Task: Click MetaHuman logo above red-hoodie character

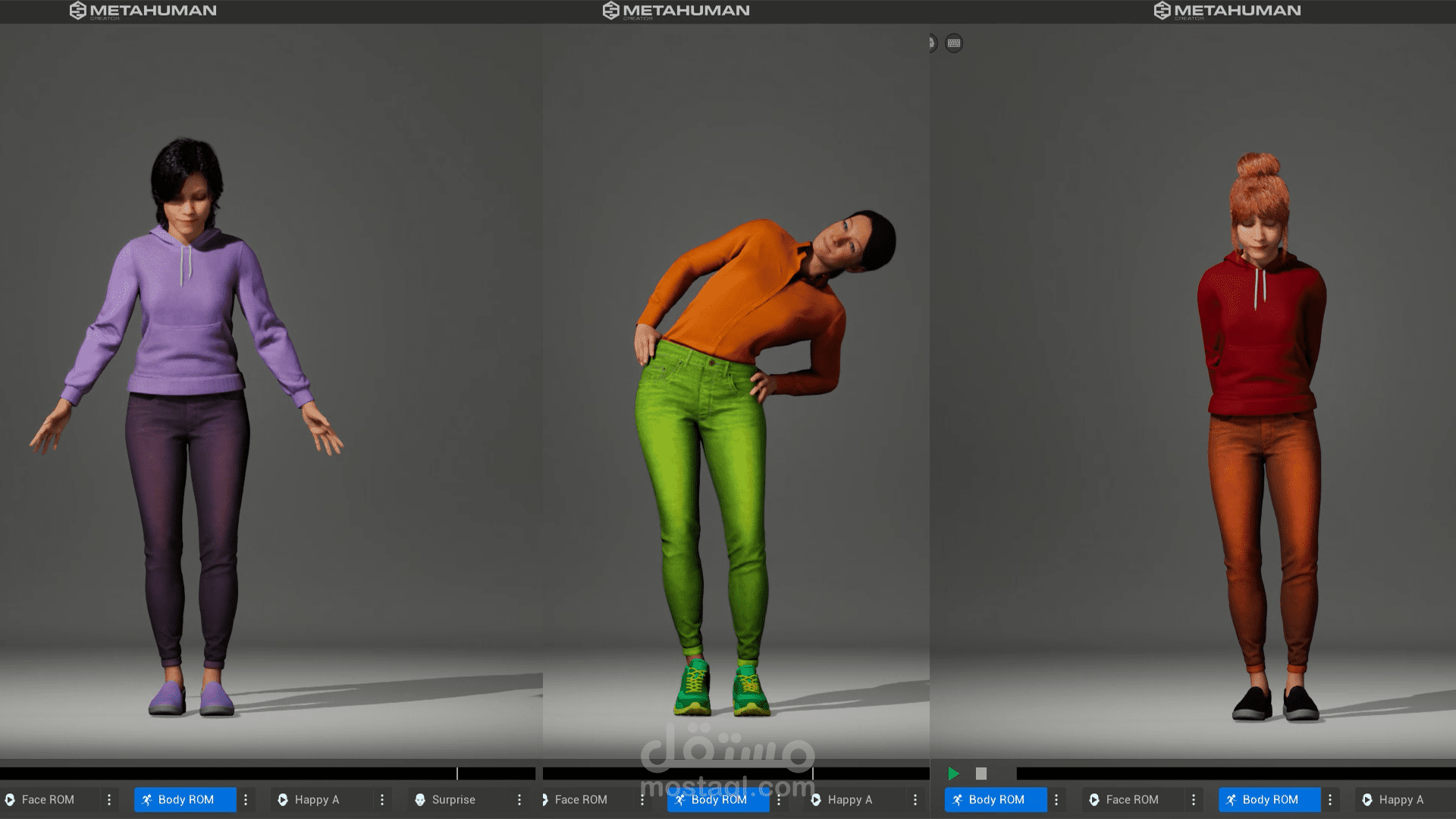Action: (1227, 11)
